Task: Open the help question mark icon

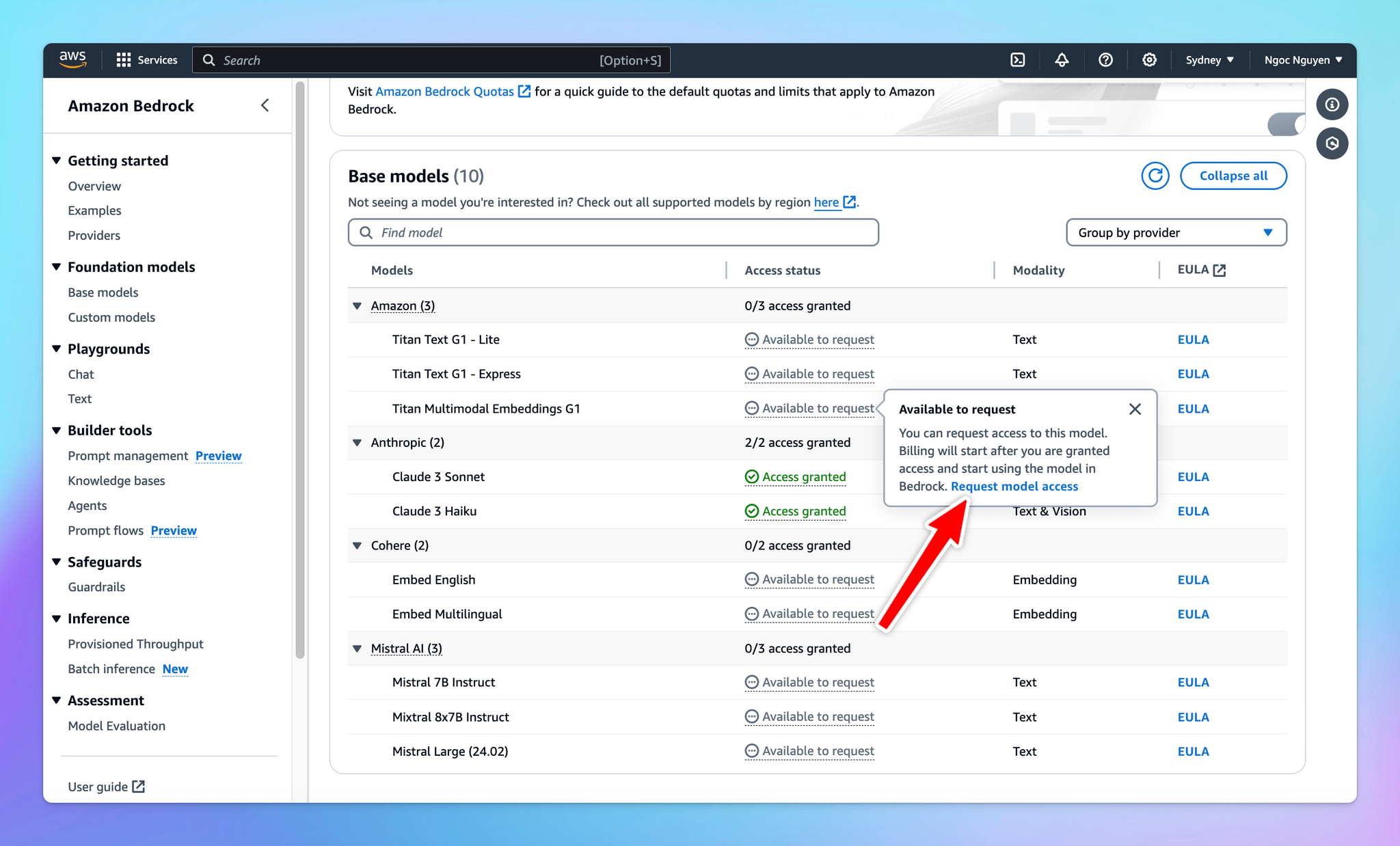Action: click(1105, 60)
